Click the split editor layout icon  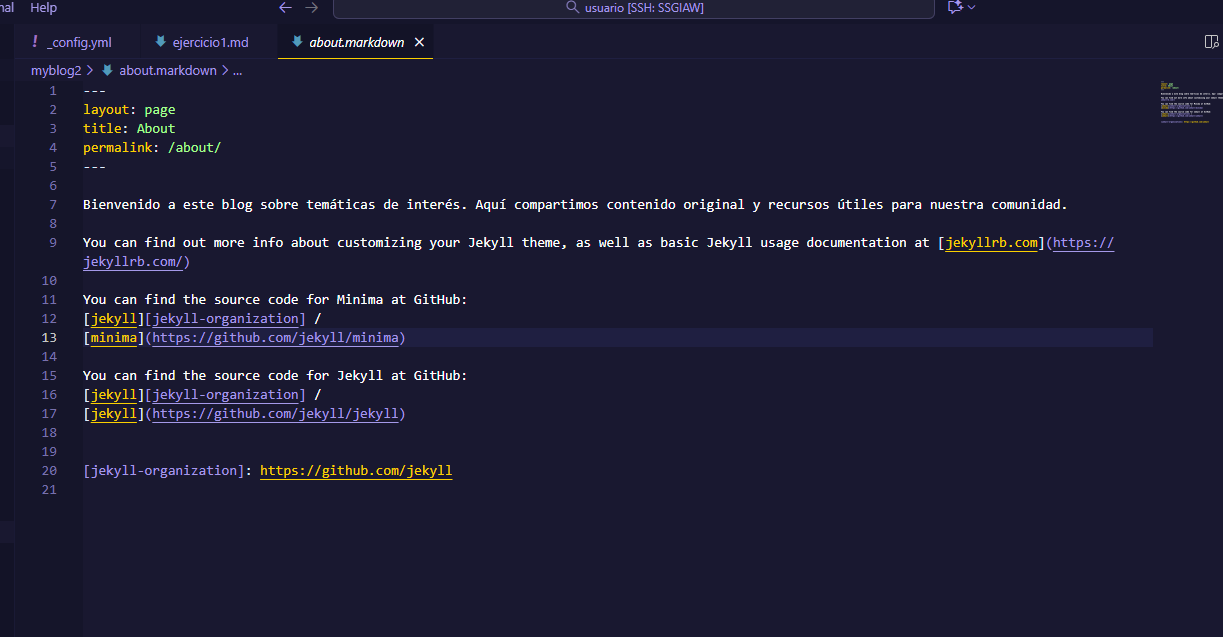pos(1212,42)
